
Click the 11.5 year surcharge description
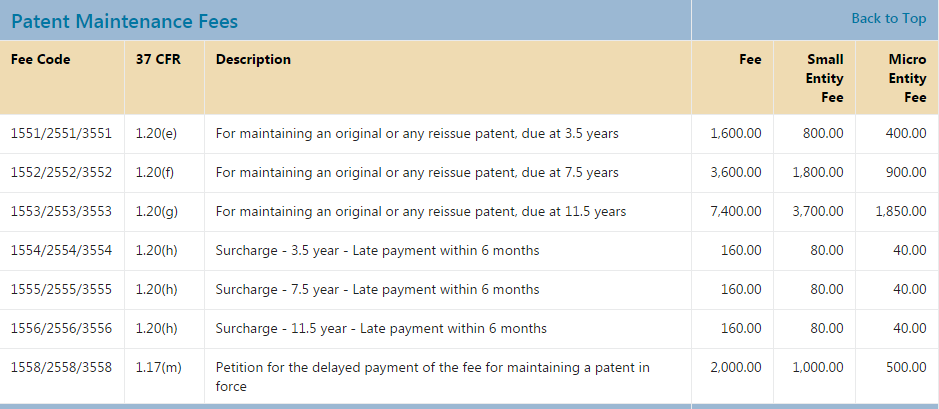(381, 328)
